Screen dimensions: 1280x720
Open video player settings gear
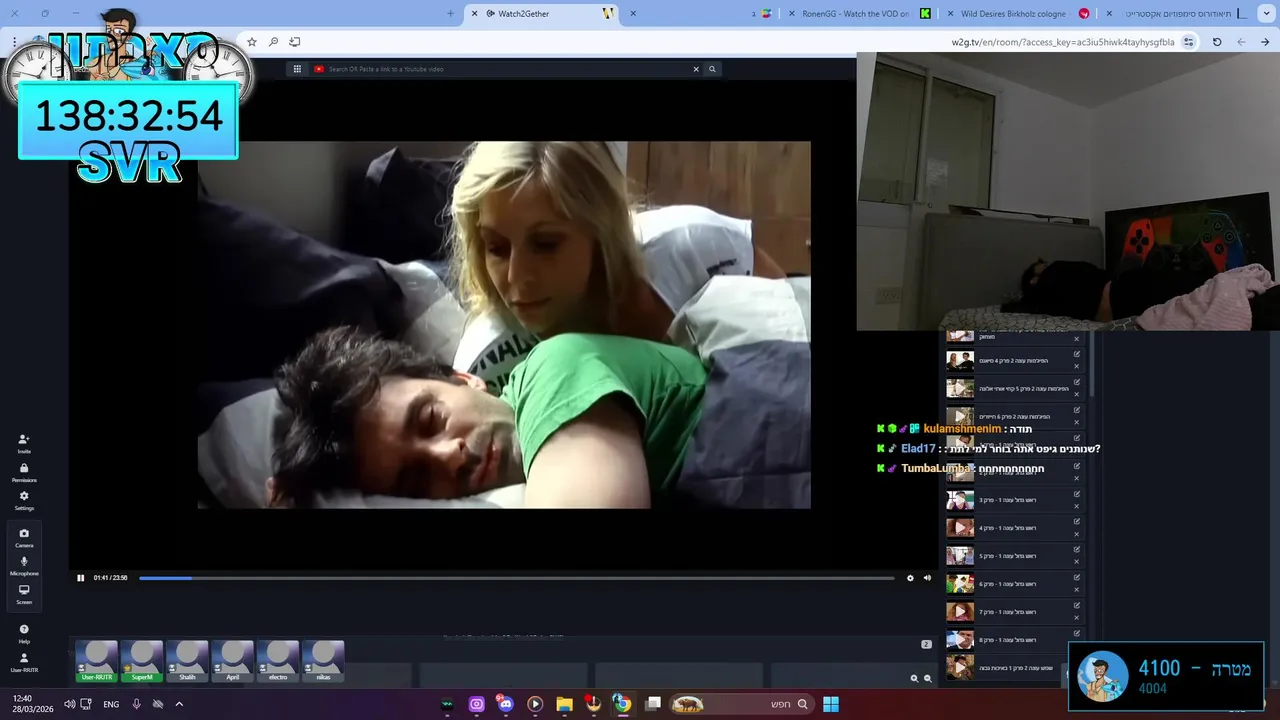coord(910,578)
